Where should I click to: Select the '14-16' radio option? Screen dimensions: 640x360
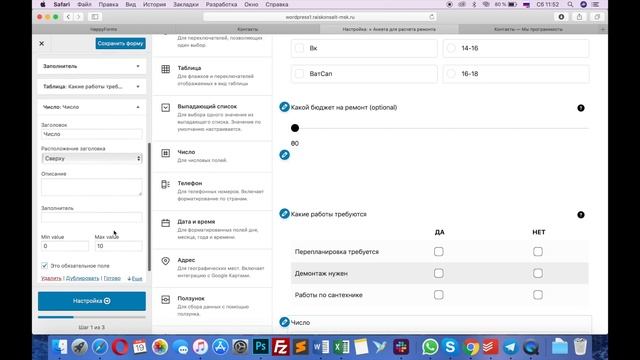pyautogui.click(x=451, y=48)
